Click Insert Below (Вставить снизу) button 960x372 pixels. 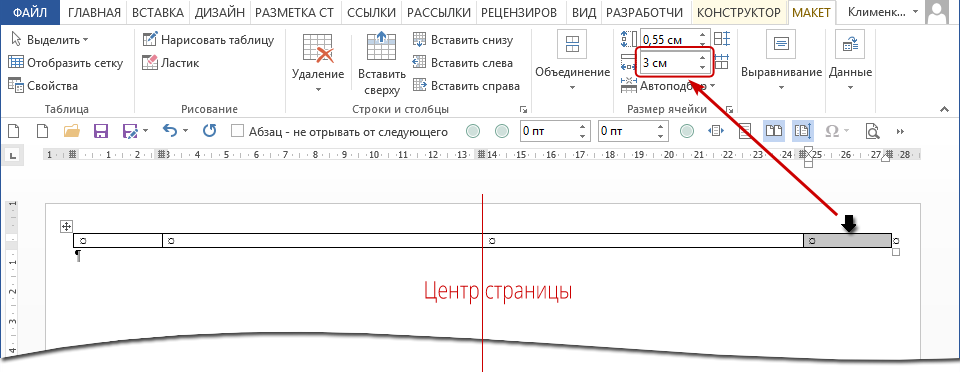pyautogui.click(x=463, y=40)
